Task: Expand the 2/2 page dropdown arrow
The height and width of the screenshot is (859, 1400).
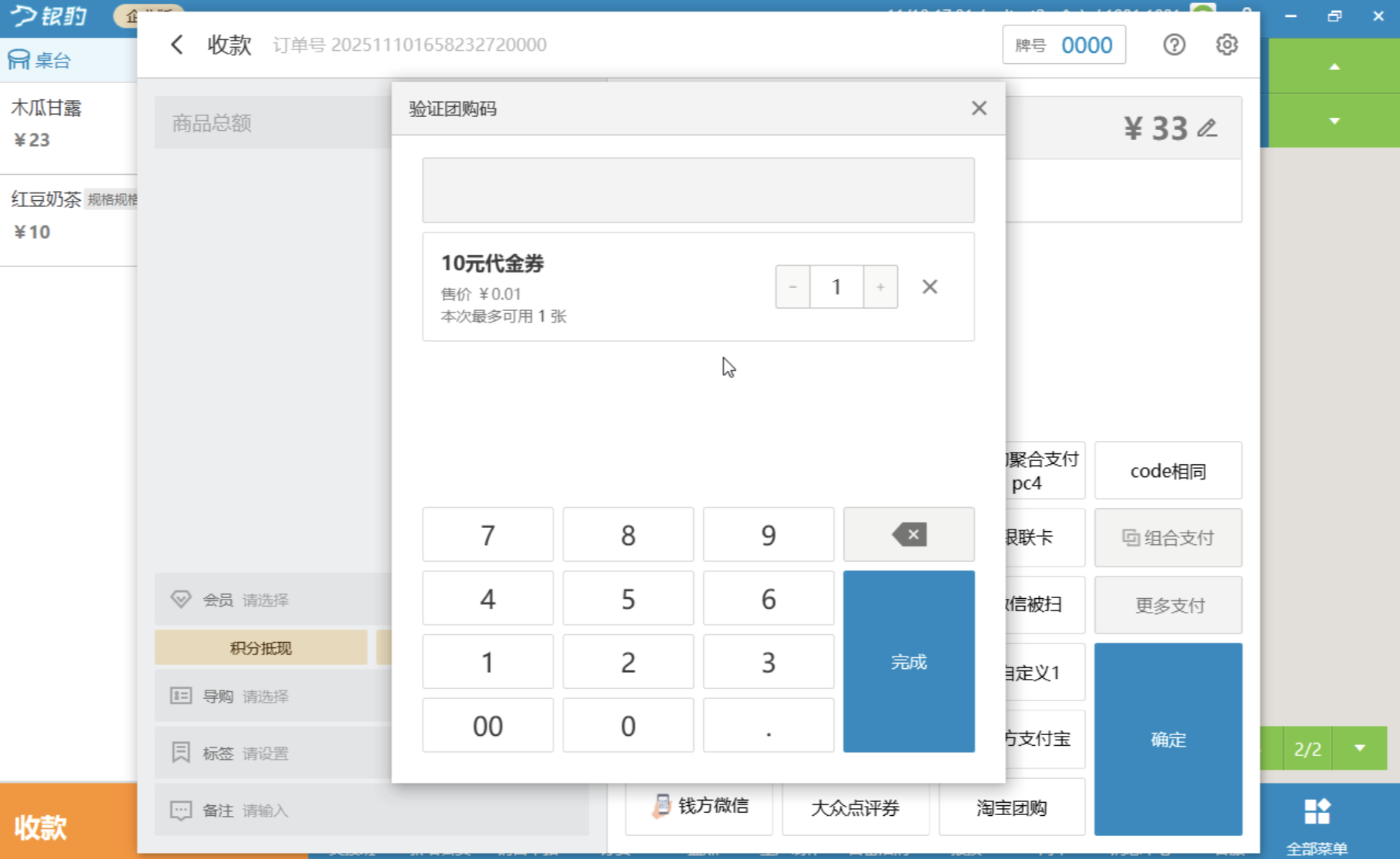Action: 1360,748
